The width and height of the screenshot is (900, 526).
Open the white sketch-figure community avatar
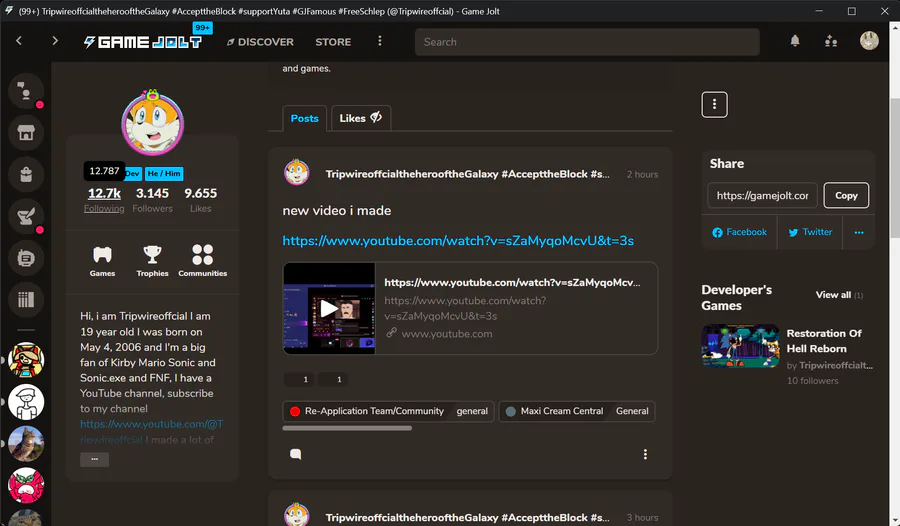click(x=26, y=402)
